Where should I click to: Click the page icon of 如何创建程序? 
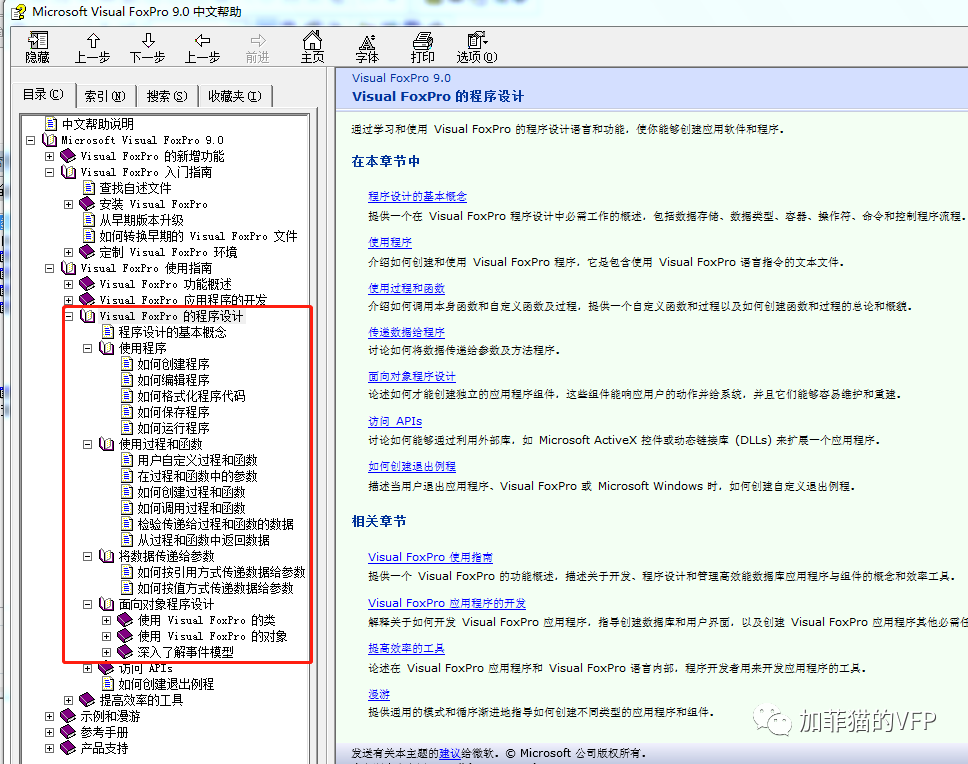[x=127, y=364]
